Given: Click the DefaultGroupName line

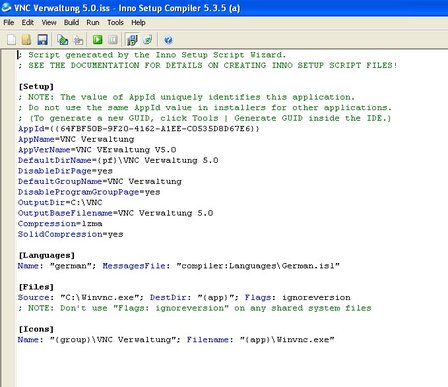Looking at the screenshot, I should [100, 181].
